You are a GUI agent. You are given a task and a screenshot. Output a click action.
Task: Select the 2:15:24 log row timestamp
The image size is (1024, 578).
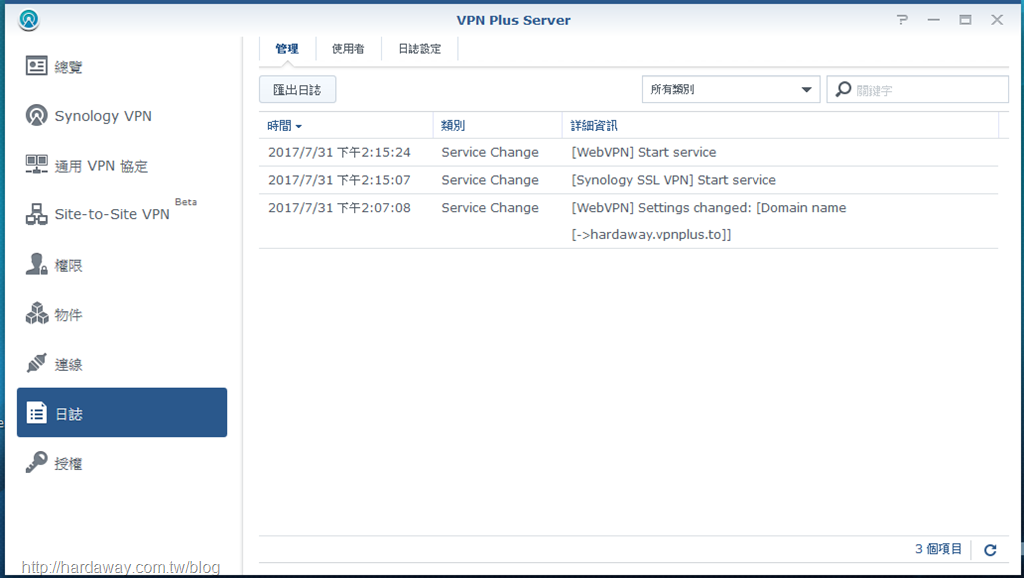pyautogui.click(x=339, y=152)
